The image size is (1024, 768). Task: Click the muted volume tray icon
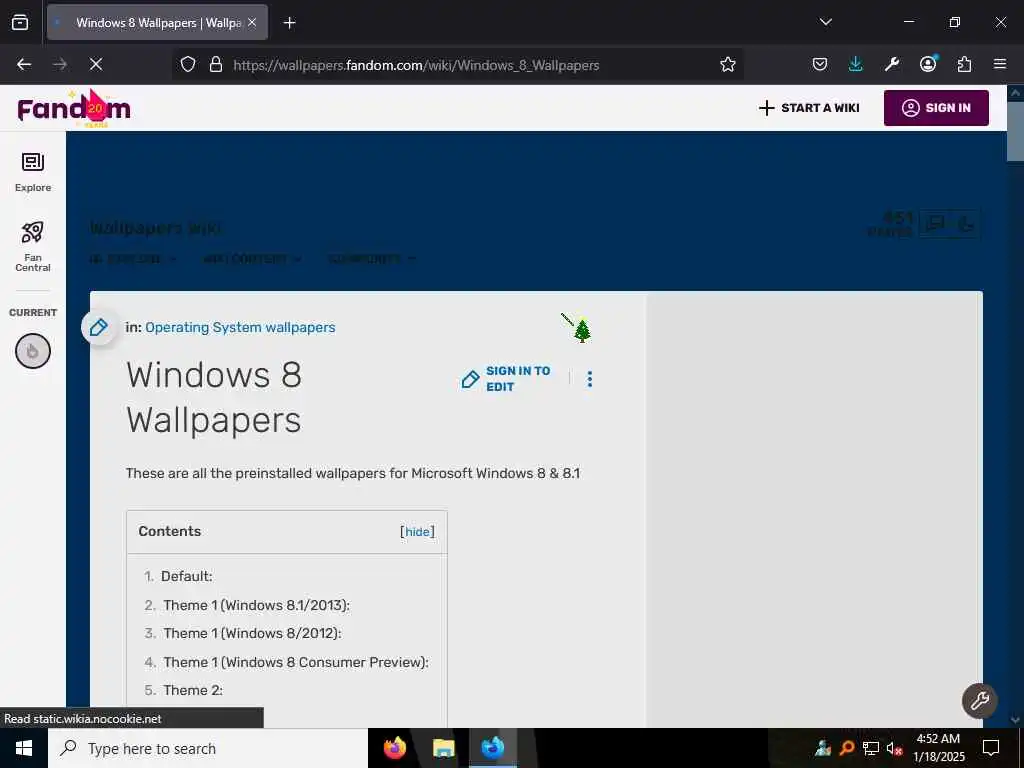tap(895, 748)
